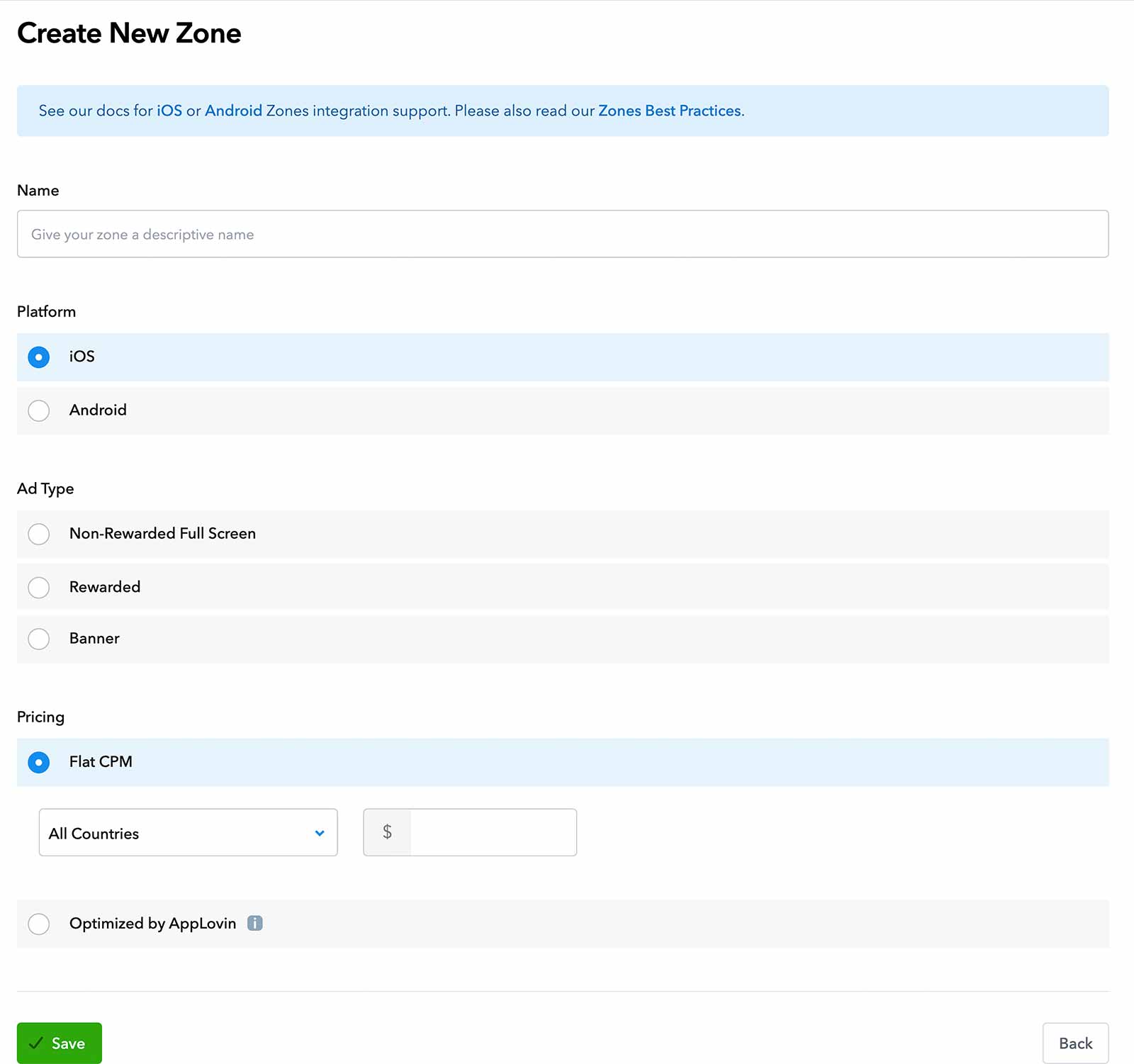1134x1064 pixels.
Task: Select the iOS platform
Action: click(x=39, y=357)
